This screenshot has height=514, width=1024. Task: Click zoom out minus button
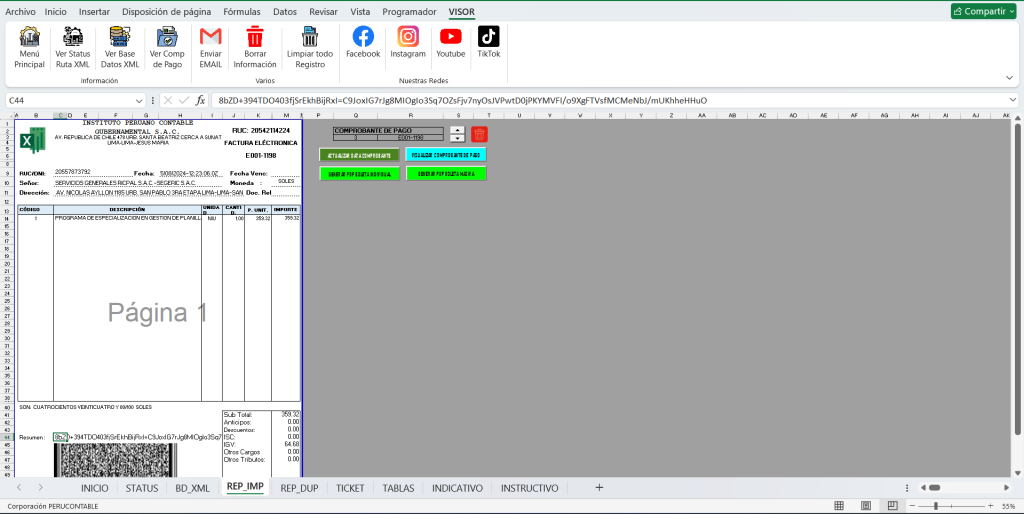[x=910, y=506]
